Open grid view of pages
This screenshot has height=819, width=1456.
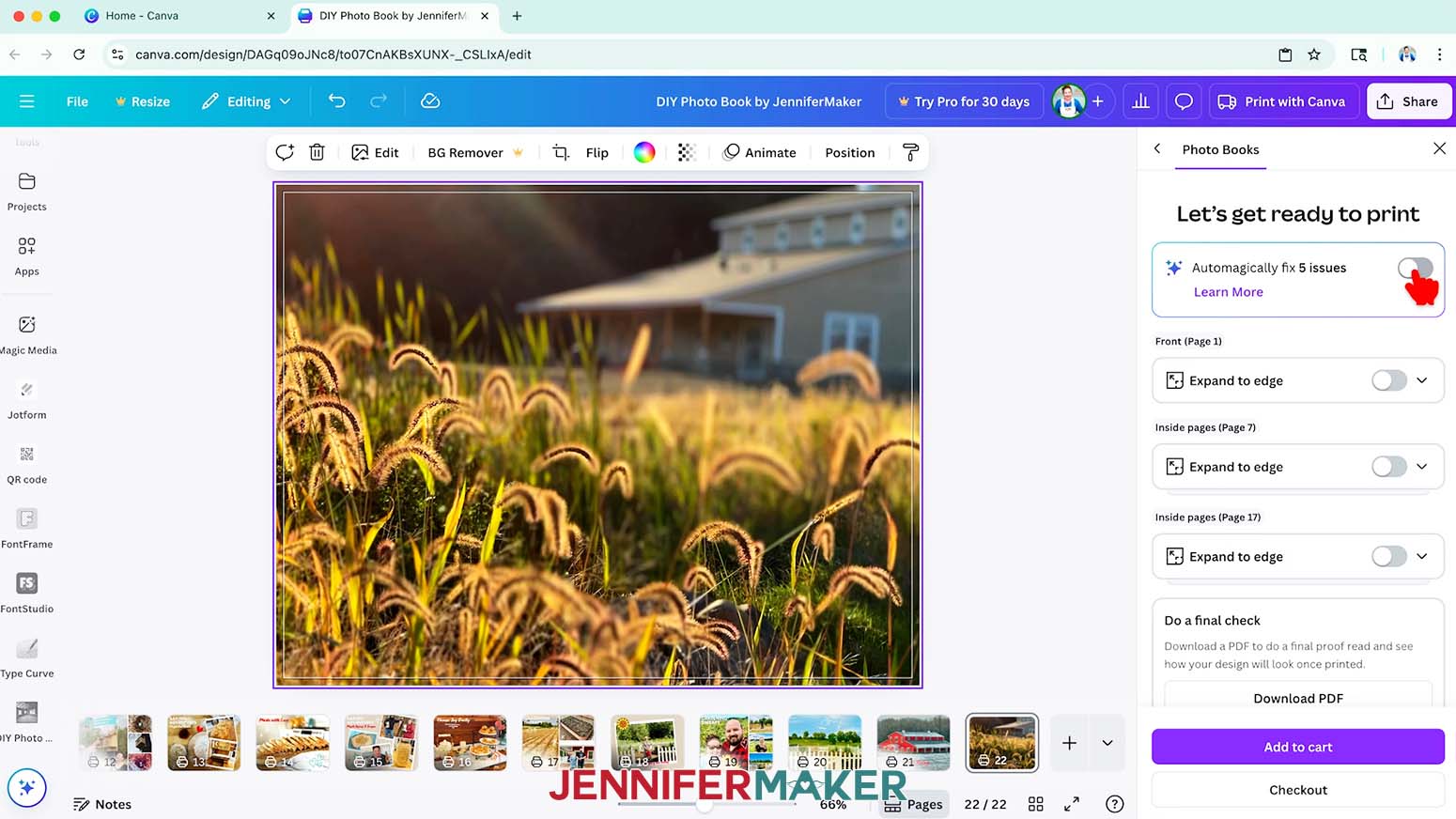1035,804
